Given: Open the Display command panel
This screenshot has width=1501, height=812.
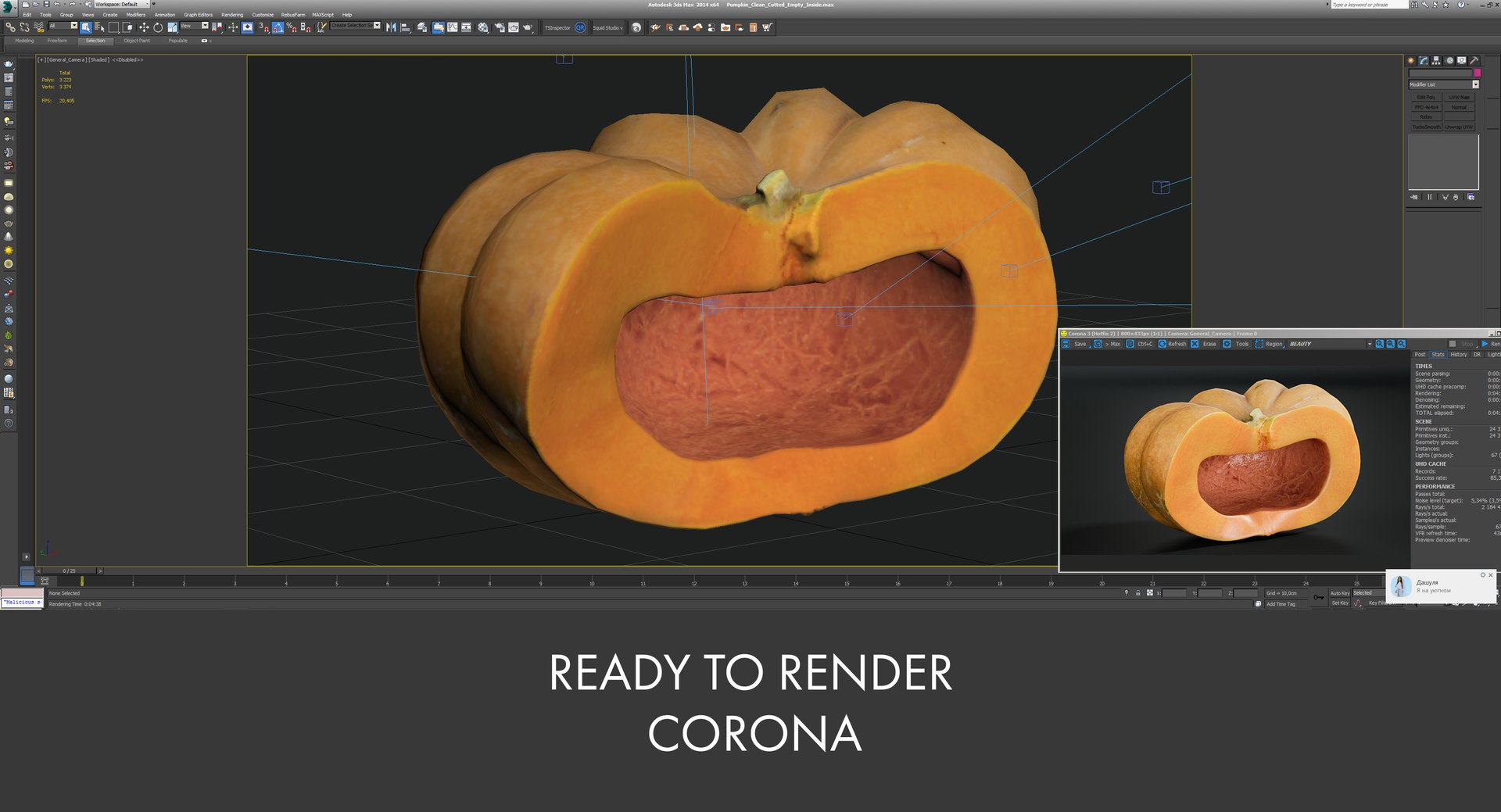Looking at the screenshot, I should [1461, 60].
